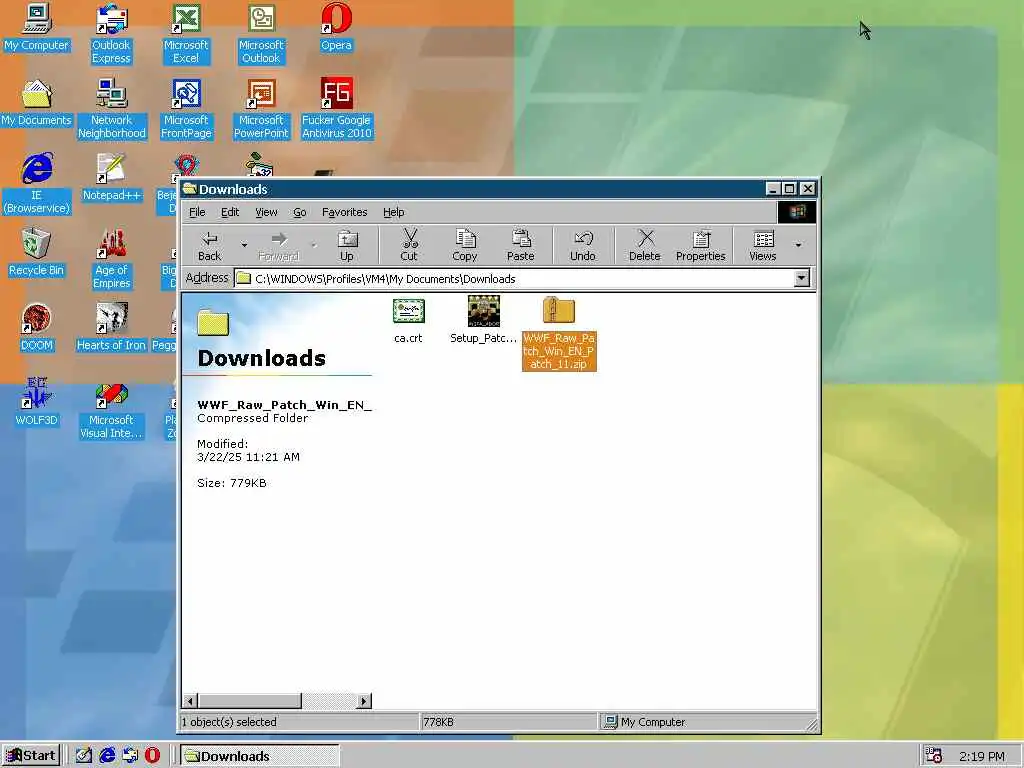Open Microsoft Visual InterDev shortcut

(x=112, y=409)
